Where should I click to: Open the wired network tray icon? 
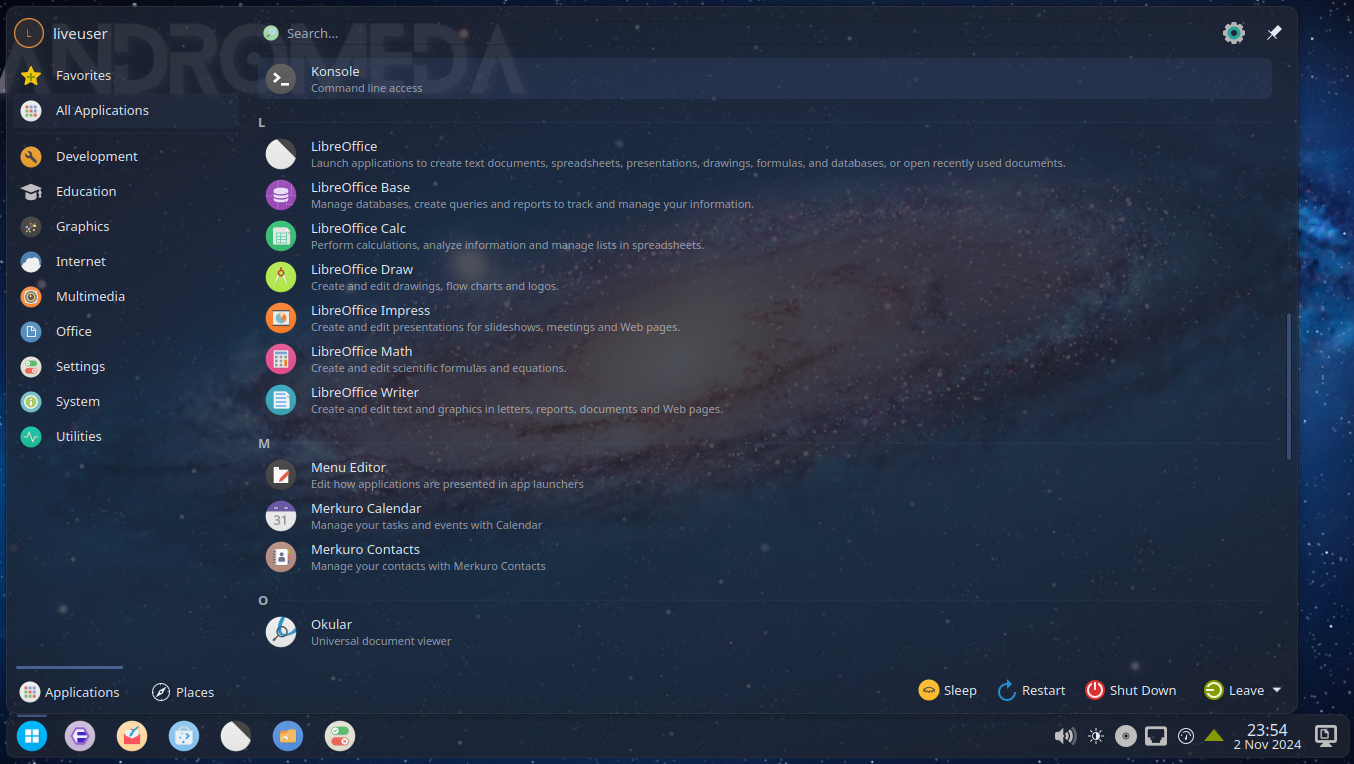[1156, 737]
